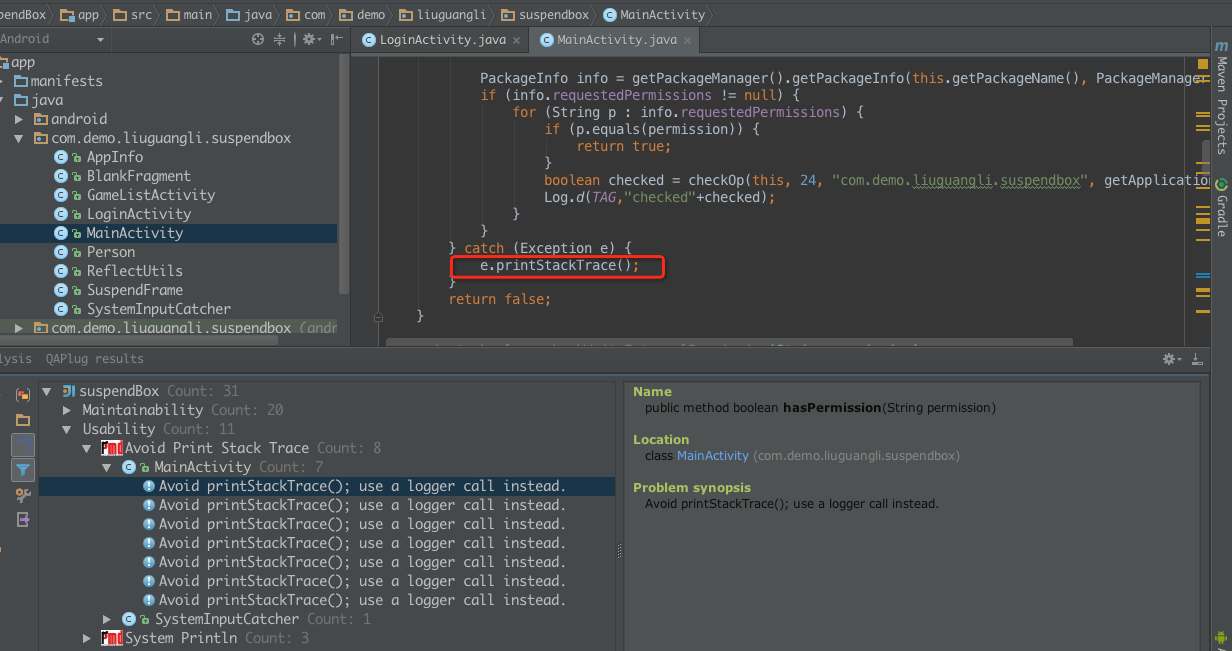The width and height of the screenshot is (1232, 651).
Task: Open project panel gear settings
Action: pyautogui.click(x=310, y=39)
